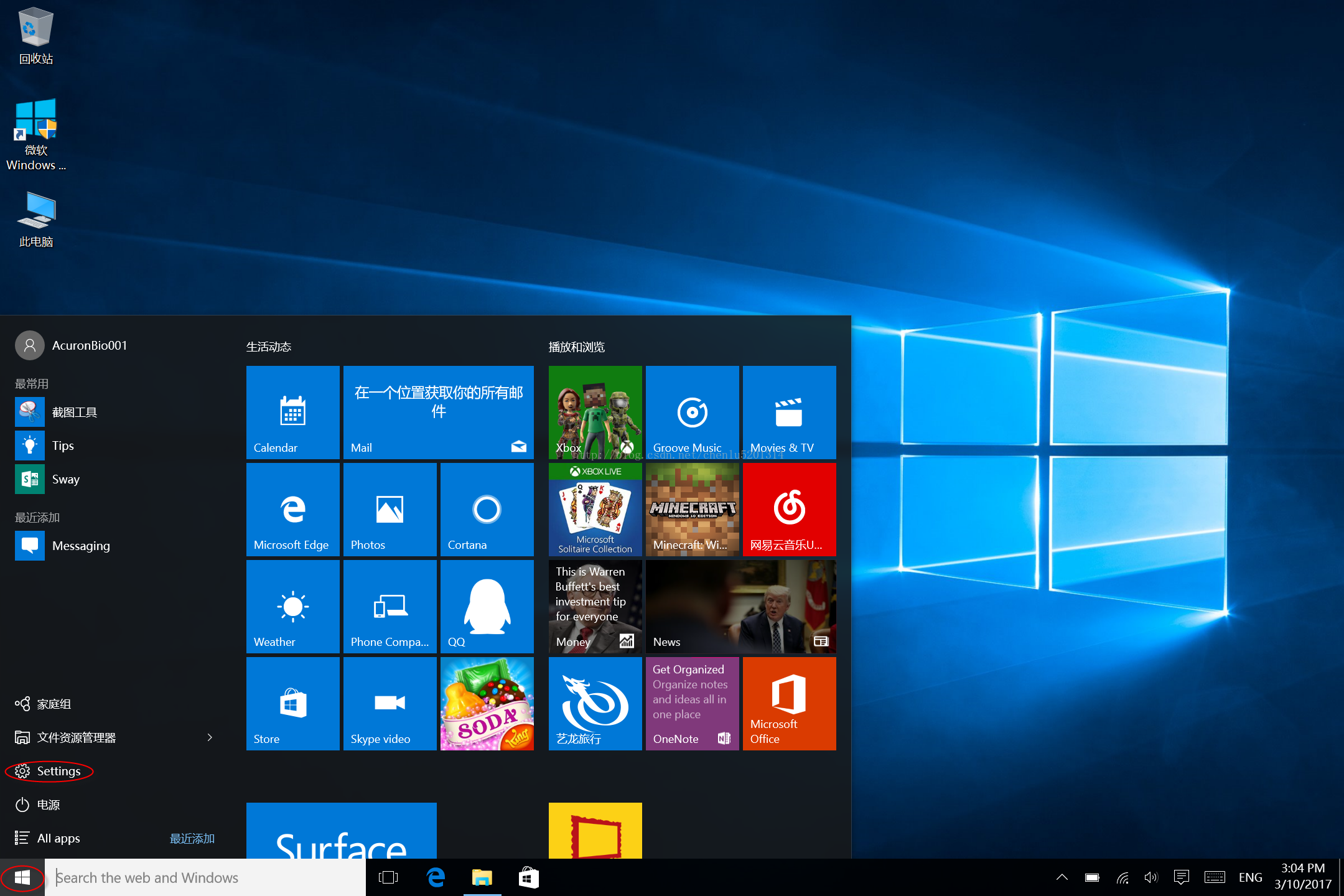
Task: Open the volume tray icon
Action: pyautogui.click(x=1151, y=877)
